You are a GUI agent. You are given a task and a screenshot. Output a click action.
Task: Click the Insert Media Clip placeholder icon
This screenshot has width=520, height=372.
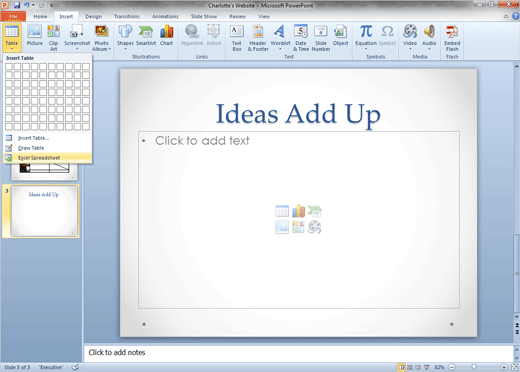[x=314, y=227]
